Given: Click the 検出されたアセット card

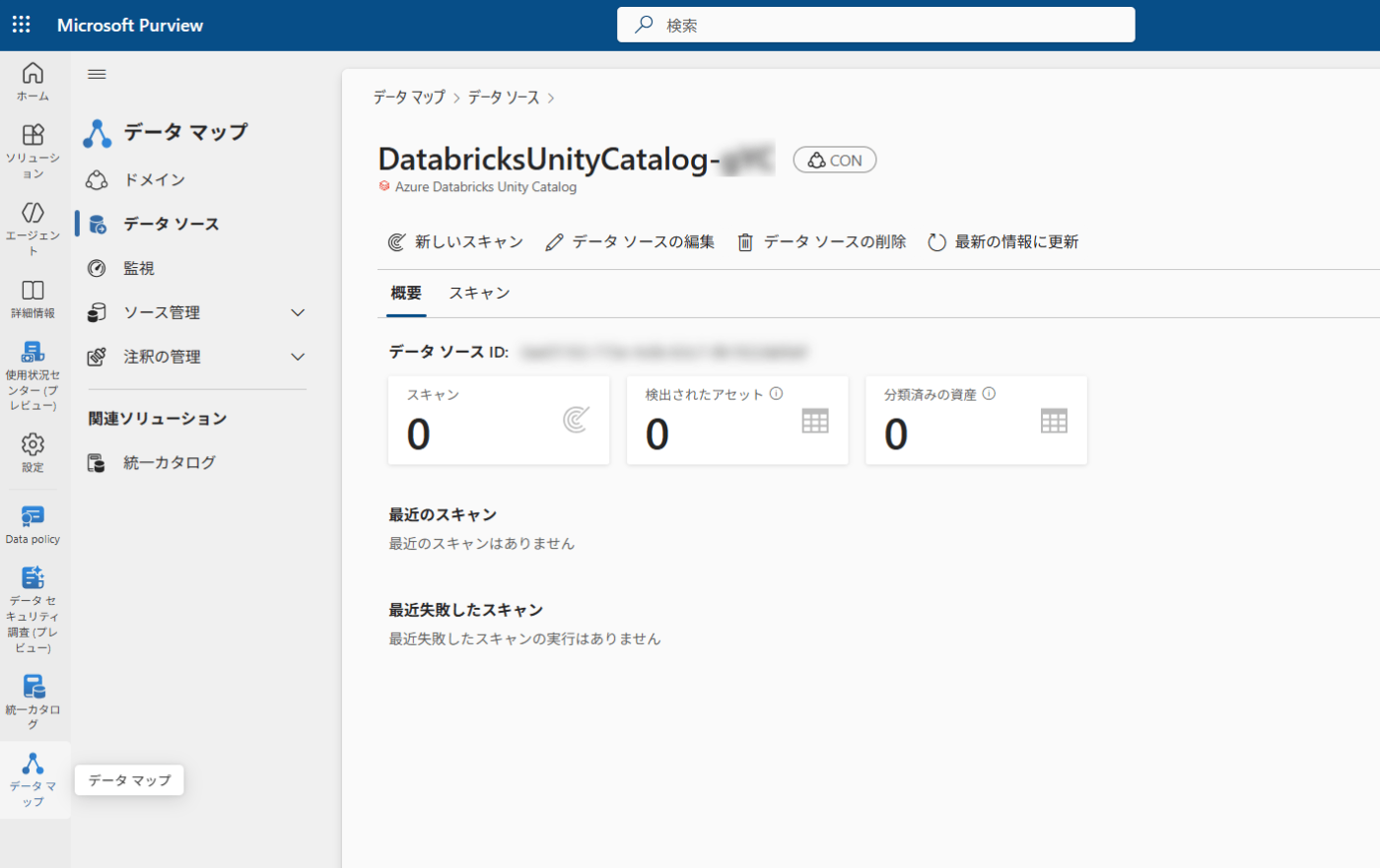Looking at the screenshot, I should pyautogui.click(x=737, y=420).
